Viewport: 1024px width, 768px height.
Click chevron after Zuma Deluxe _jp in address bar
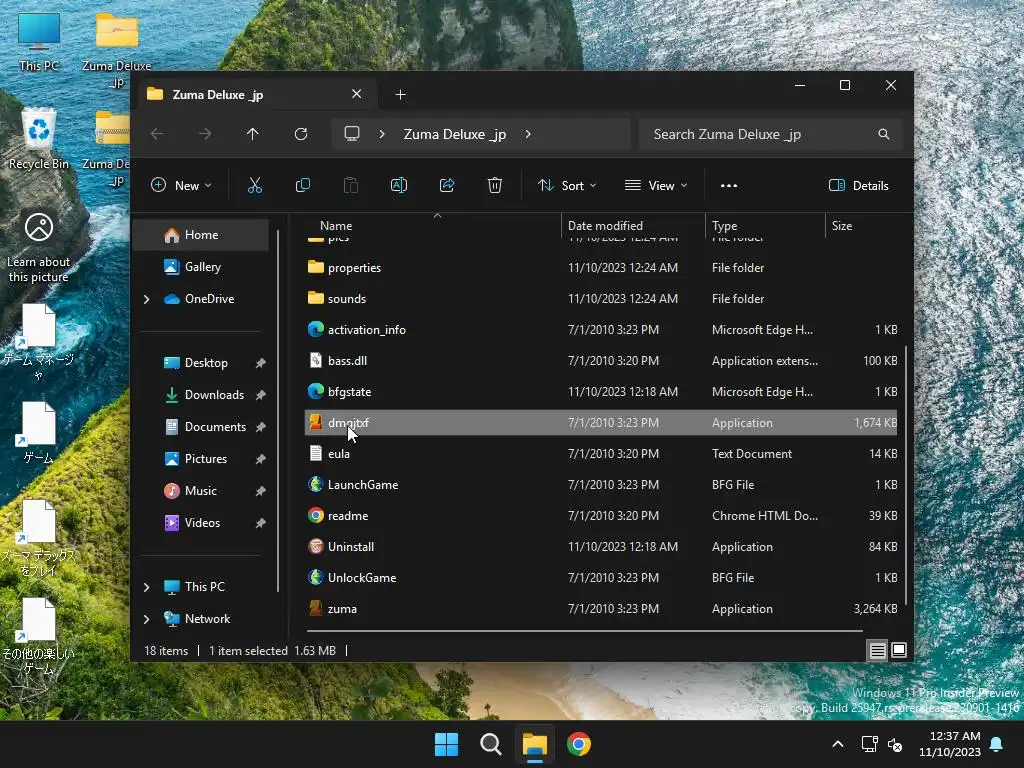click(x=528, y=134)
